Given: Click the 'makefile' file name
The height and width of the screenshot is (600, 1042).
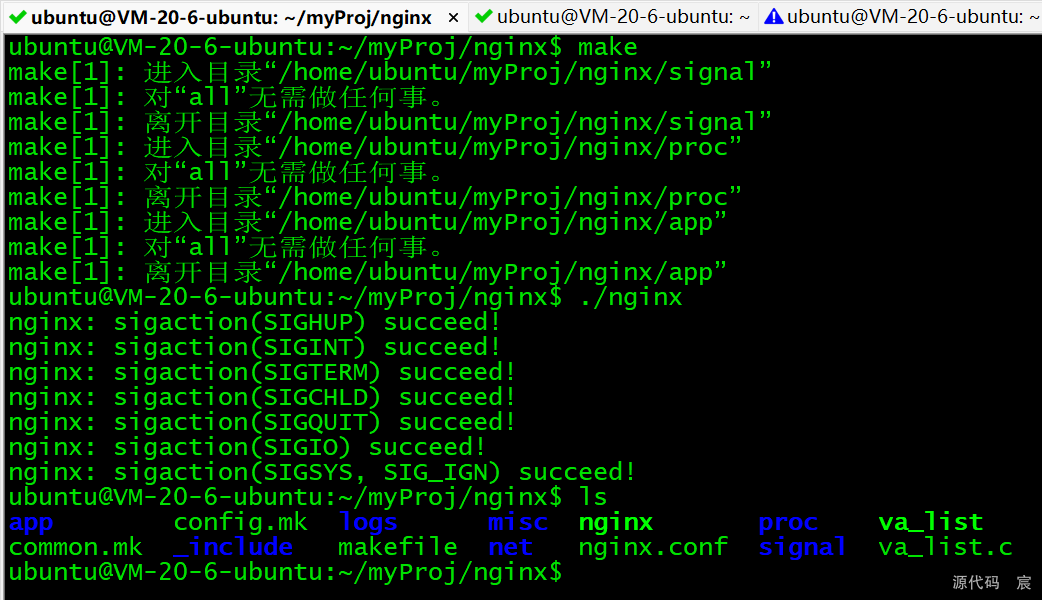Looking at the screenshot, I should coord(397,547).
